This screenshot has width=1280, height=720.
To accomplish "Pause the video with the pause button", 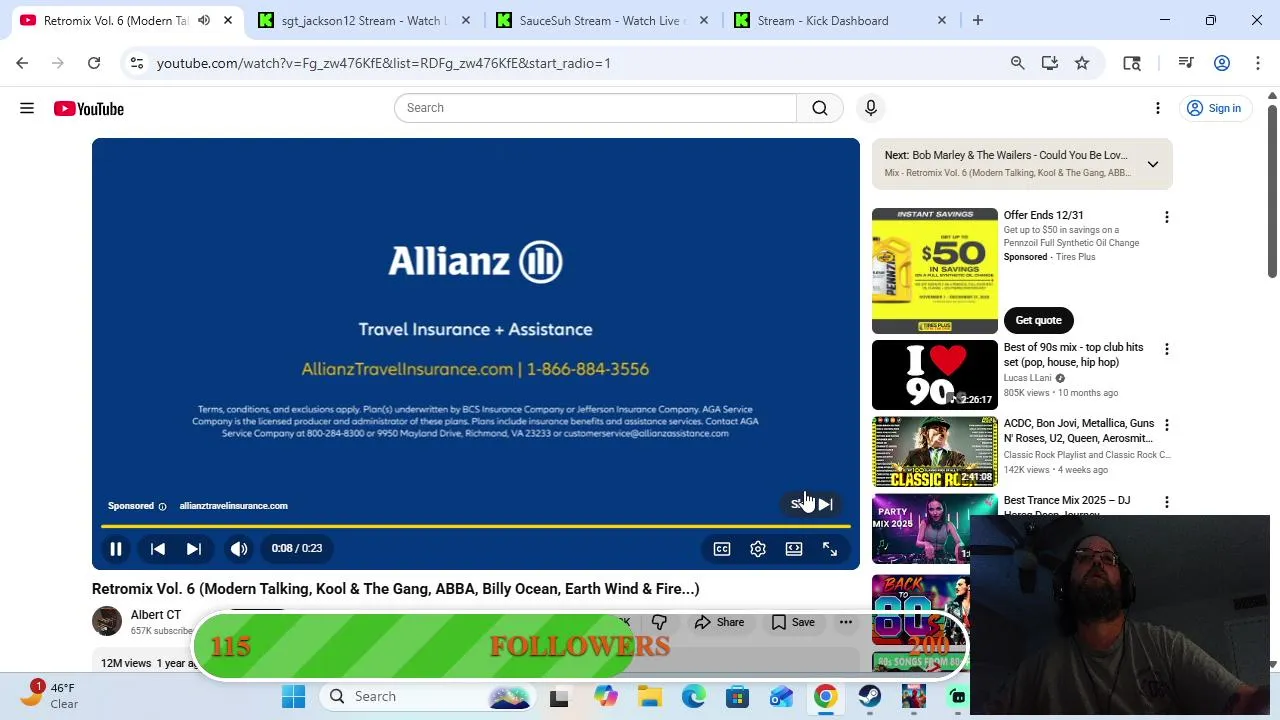I will (x=116, y=548).
